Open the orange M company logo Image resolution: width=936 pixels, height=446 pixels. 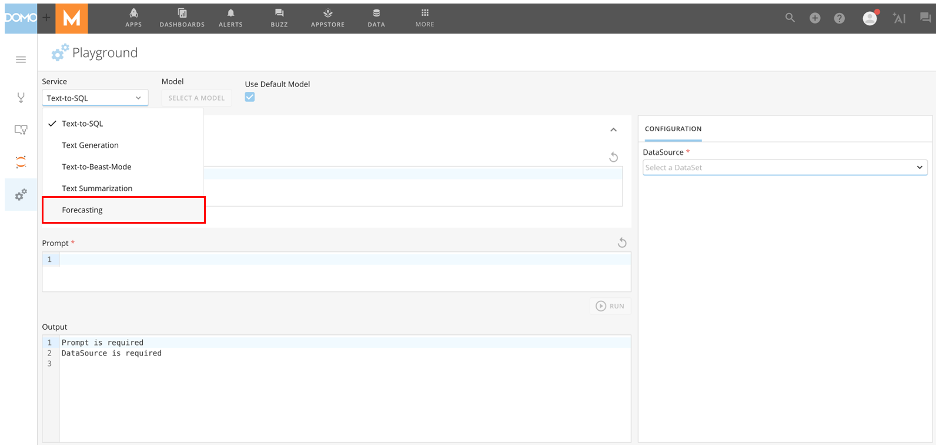pos(72,19)
